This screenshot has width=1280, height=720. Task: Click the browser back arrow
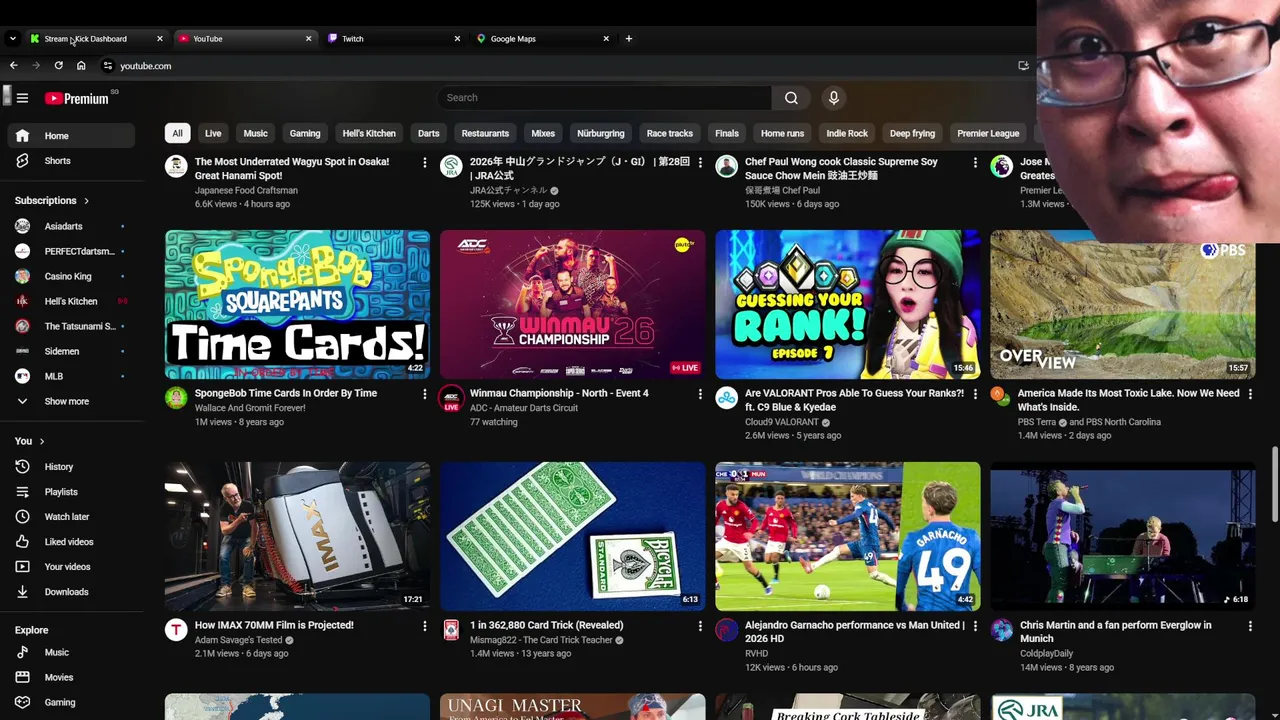click(13, 66)
